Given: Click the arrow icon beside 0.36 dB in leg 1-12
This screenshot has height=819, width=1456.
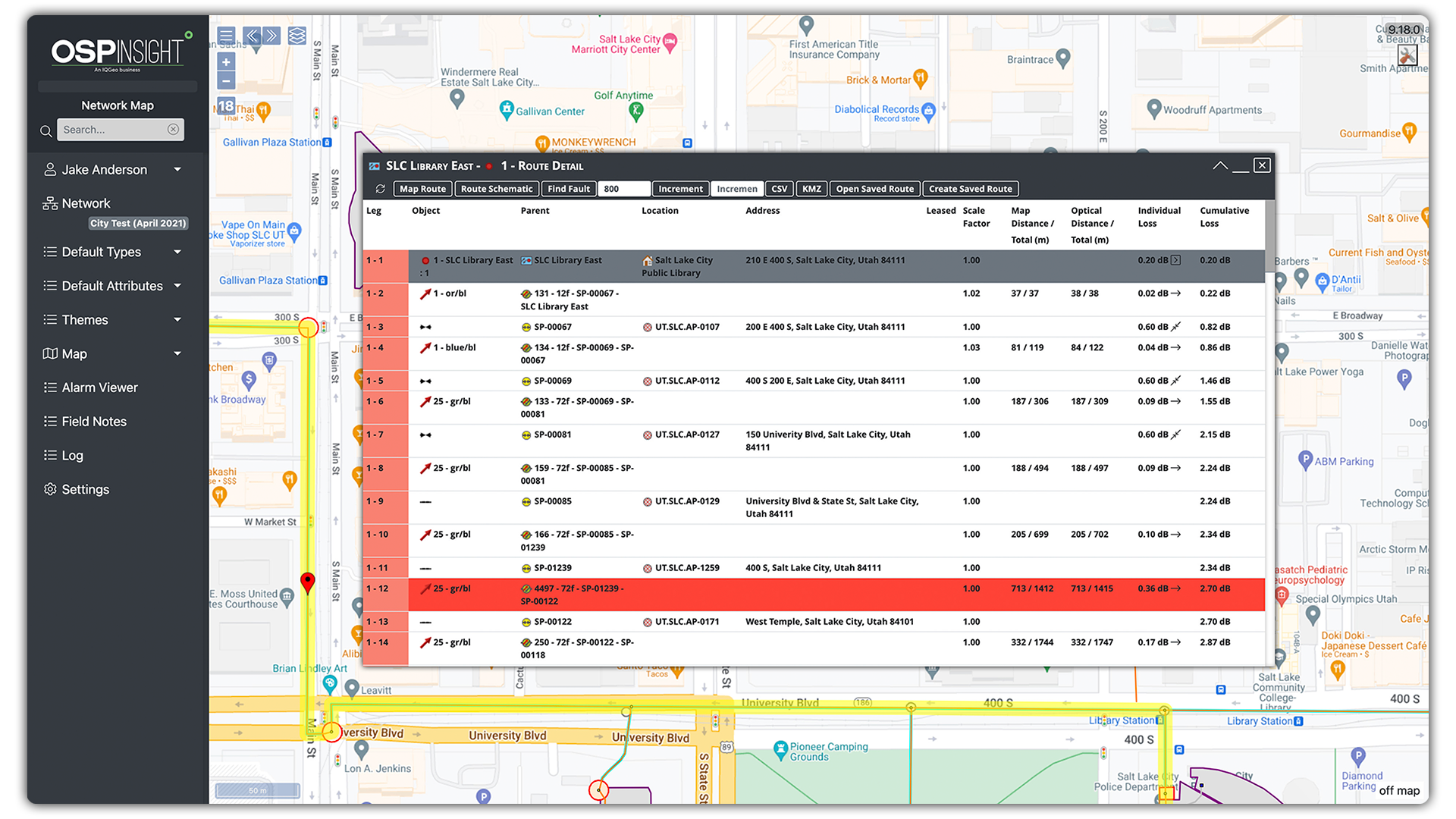Looking at the screenshot, I should (x=1175, y=588).
